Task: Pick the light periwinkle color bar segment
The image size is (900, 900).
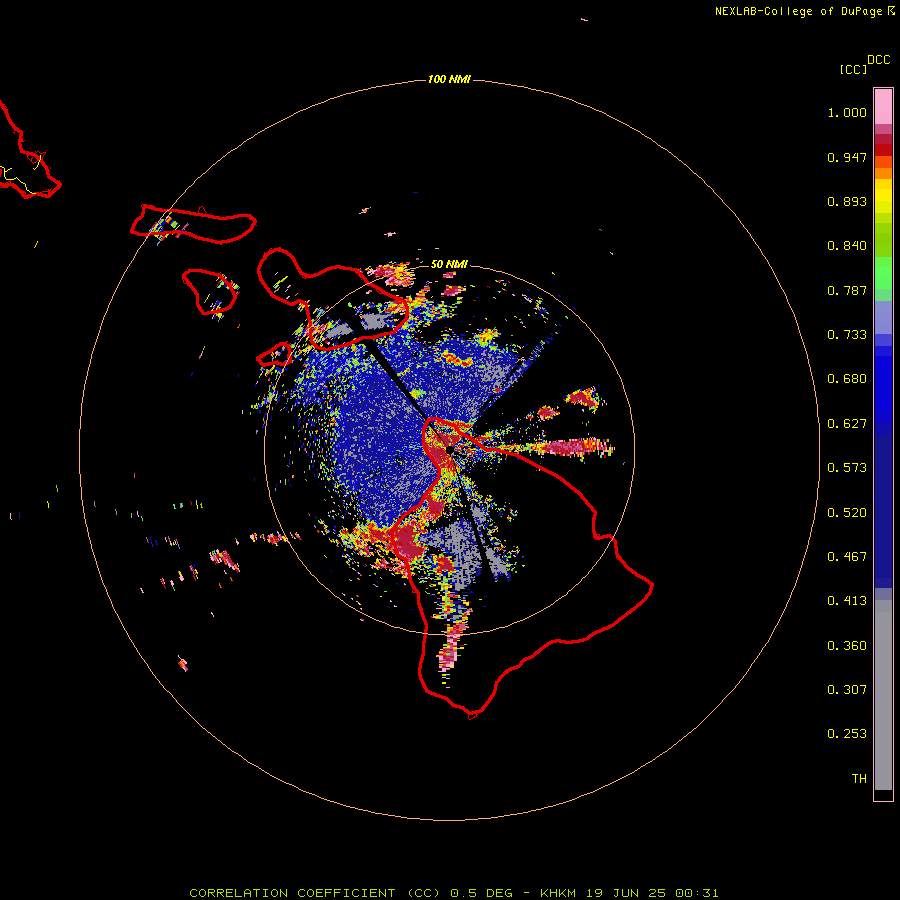Action: 883,318
